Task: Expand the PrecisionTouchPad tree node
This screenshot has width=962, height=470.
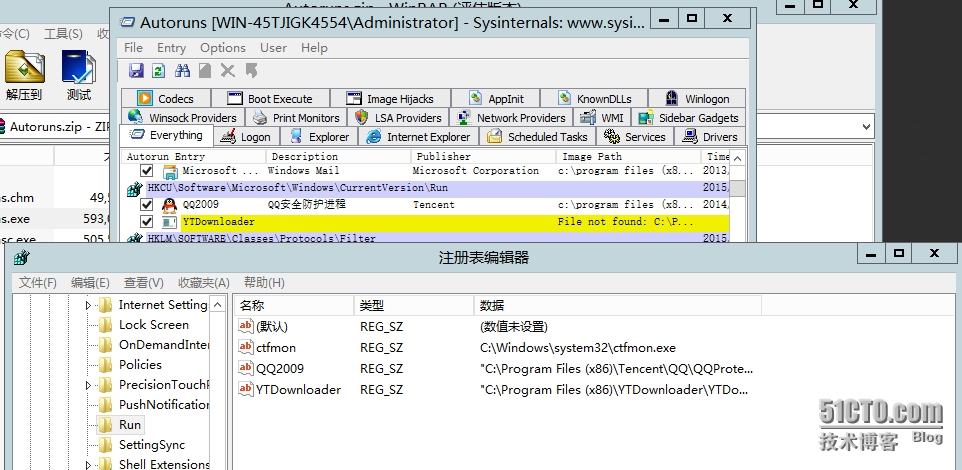Action: click(x=88, y=385)
